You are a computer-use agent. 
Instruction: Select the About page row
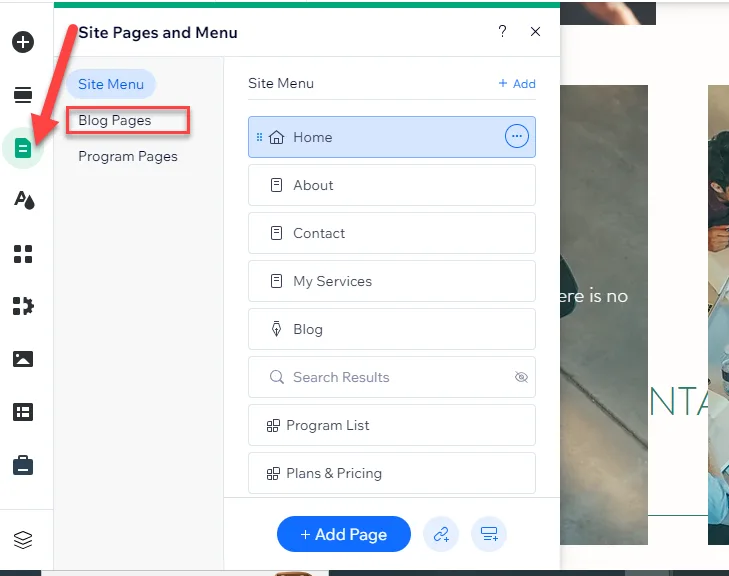pyautogui.click(x=391, y=185)
